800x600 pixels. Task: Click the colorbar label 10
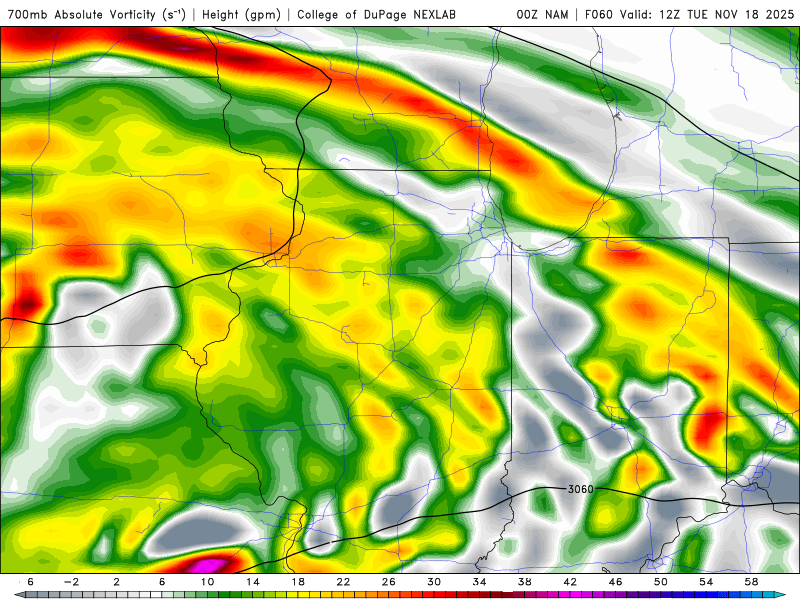207,582
